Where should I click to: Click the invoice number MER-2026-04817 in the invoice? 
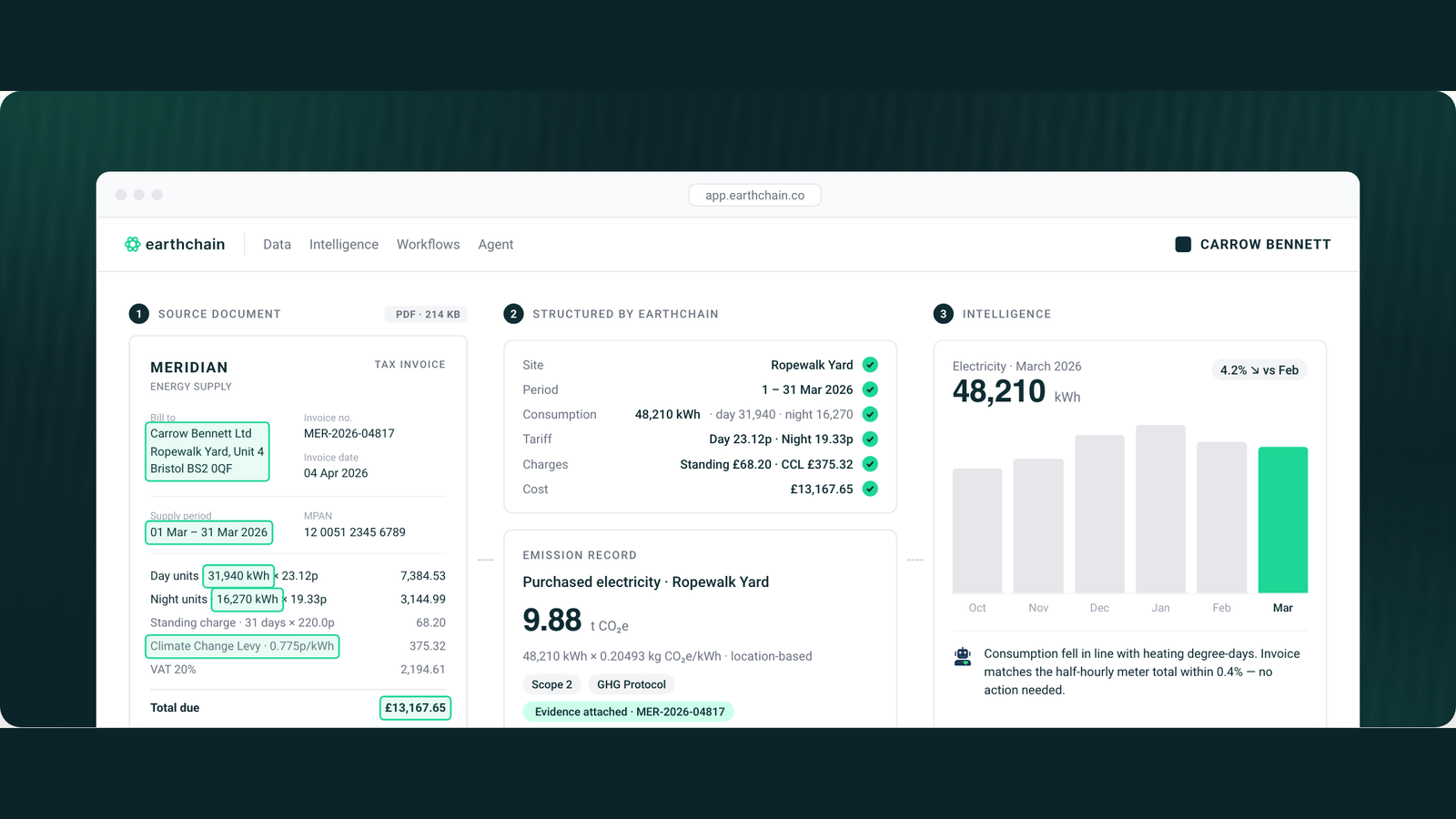click(349, 433)
